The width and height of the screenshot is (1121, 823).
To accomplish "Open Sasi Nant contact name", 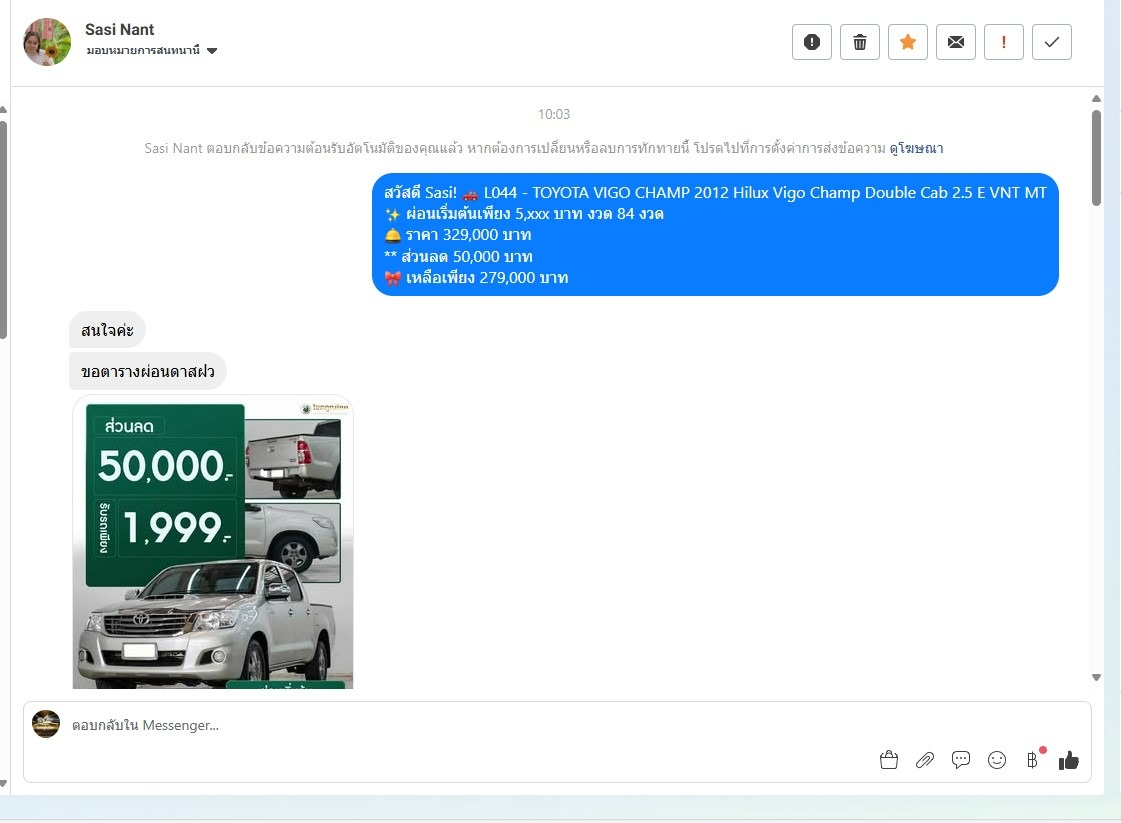I will (x=119, y=29).
